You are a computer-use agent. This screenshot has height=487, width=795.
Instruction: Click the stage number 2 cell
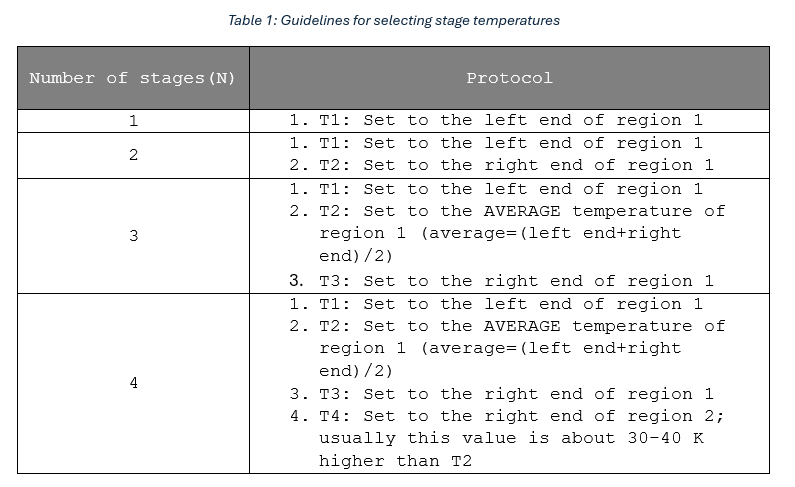tap(133, 155)
